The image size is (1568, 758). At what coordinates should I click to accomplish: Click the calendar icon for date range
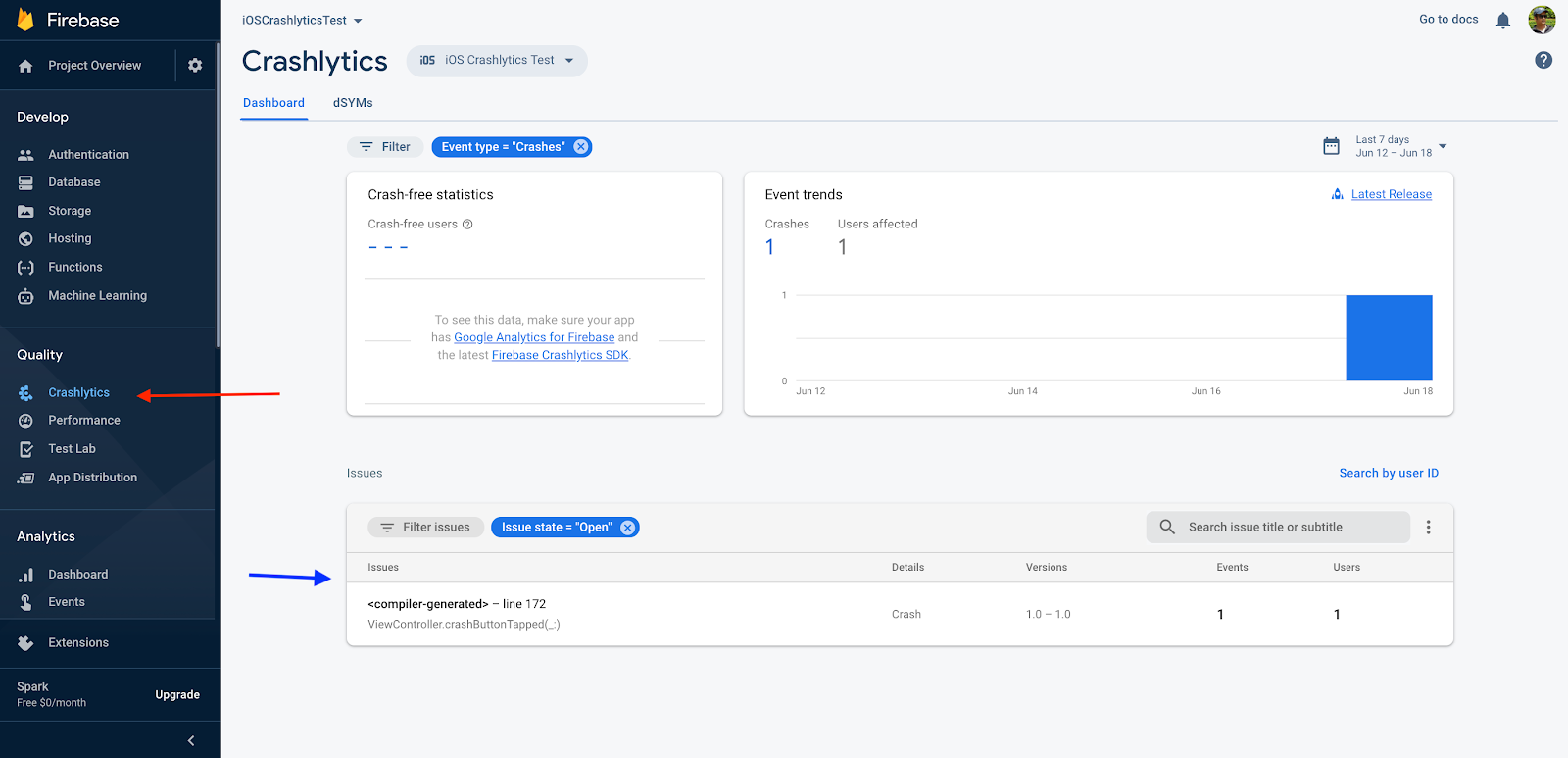coord(1331,146)
